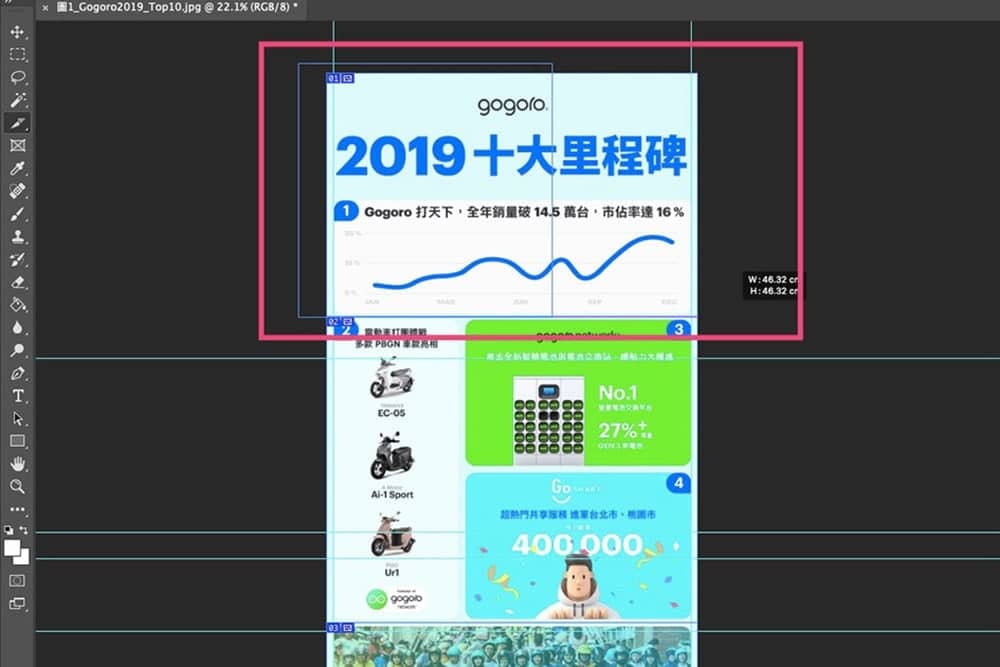Toggle Quick Mask mode
Image resolution: width=1000 pixels, height=667 pixels.
pos(17,580)
